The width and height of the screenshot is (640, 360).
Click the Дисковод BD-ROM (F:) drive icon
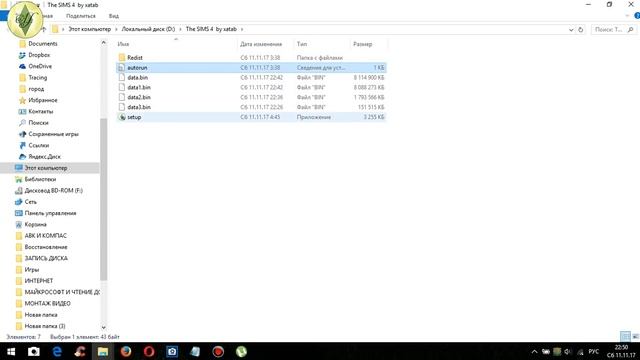(x=19, y=191)
